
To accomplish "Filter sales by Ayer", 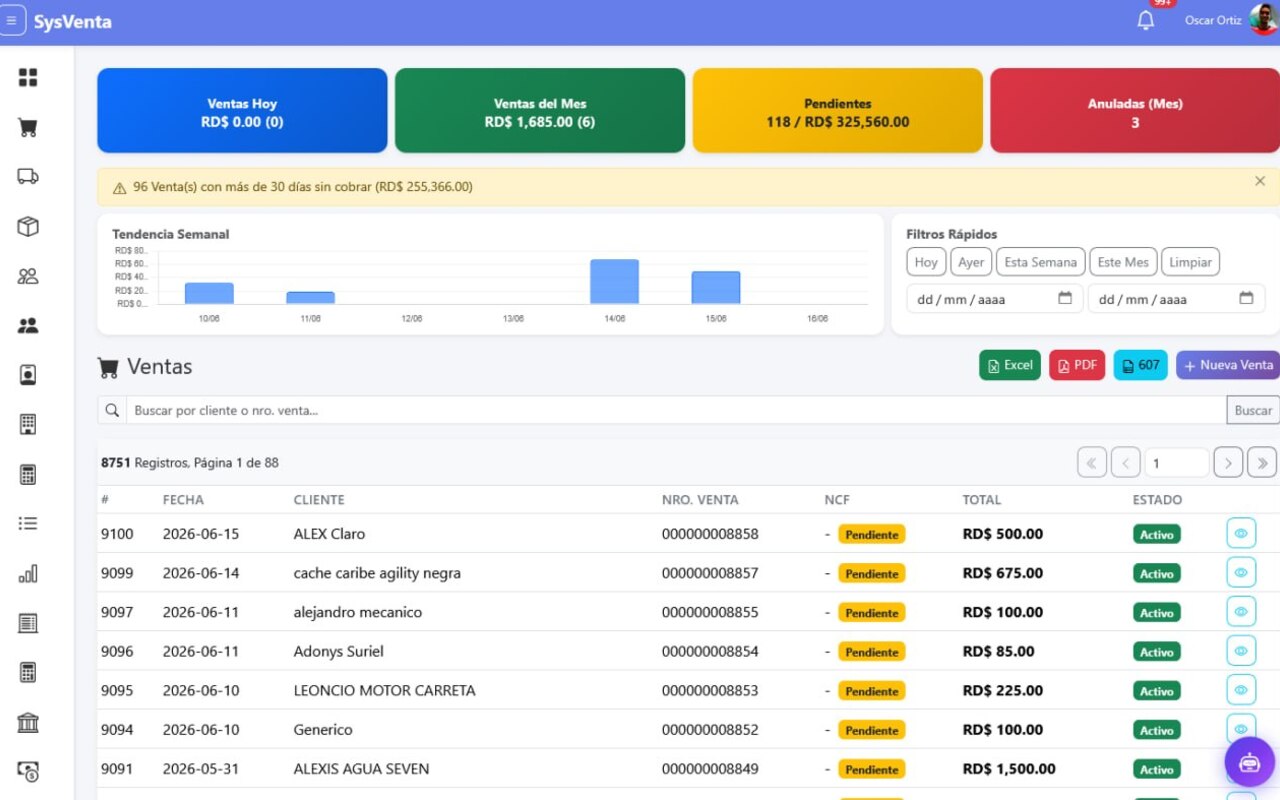I will (971, 262).
